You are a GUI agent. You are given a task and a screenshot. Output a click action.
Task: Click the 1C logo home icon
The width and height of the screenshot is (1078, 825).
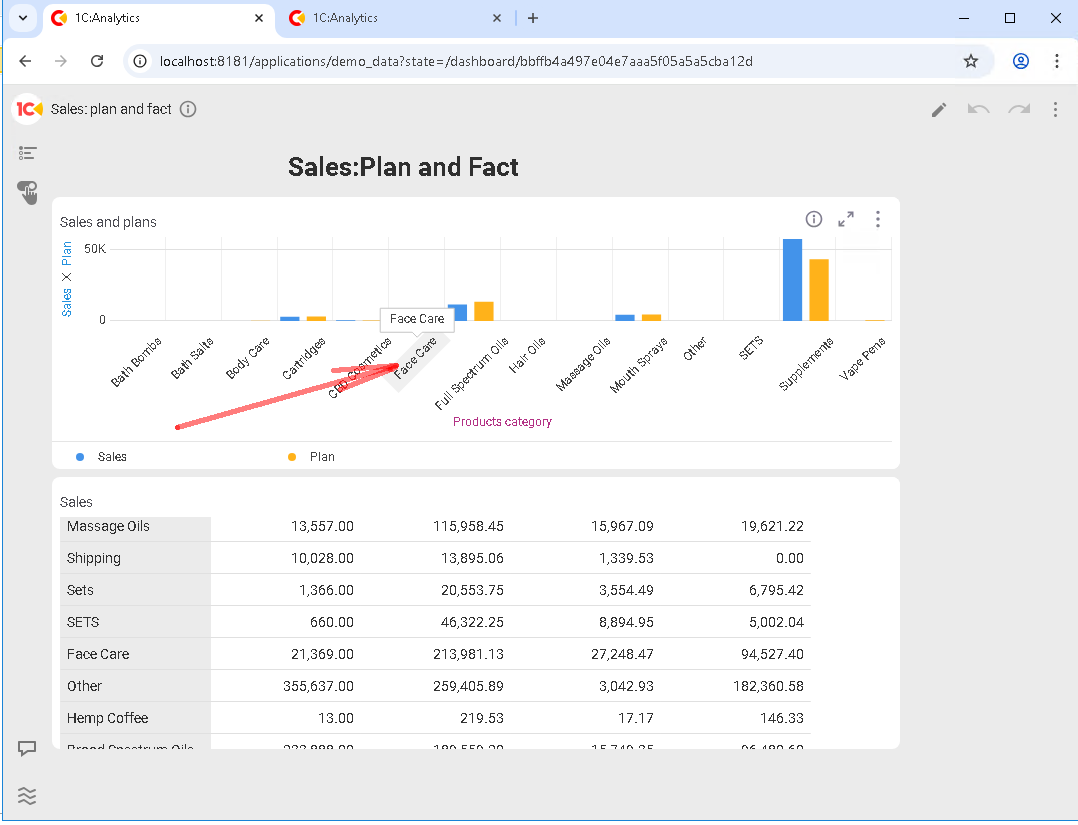[x=28, y=109]
